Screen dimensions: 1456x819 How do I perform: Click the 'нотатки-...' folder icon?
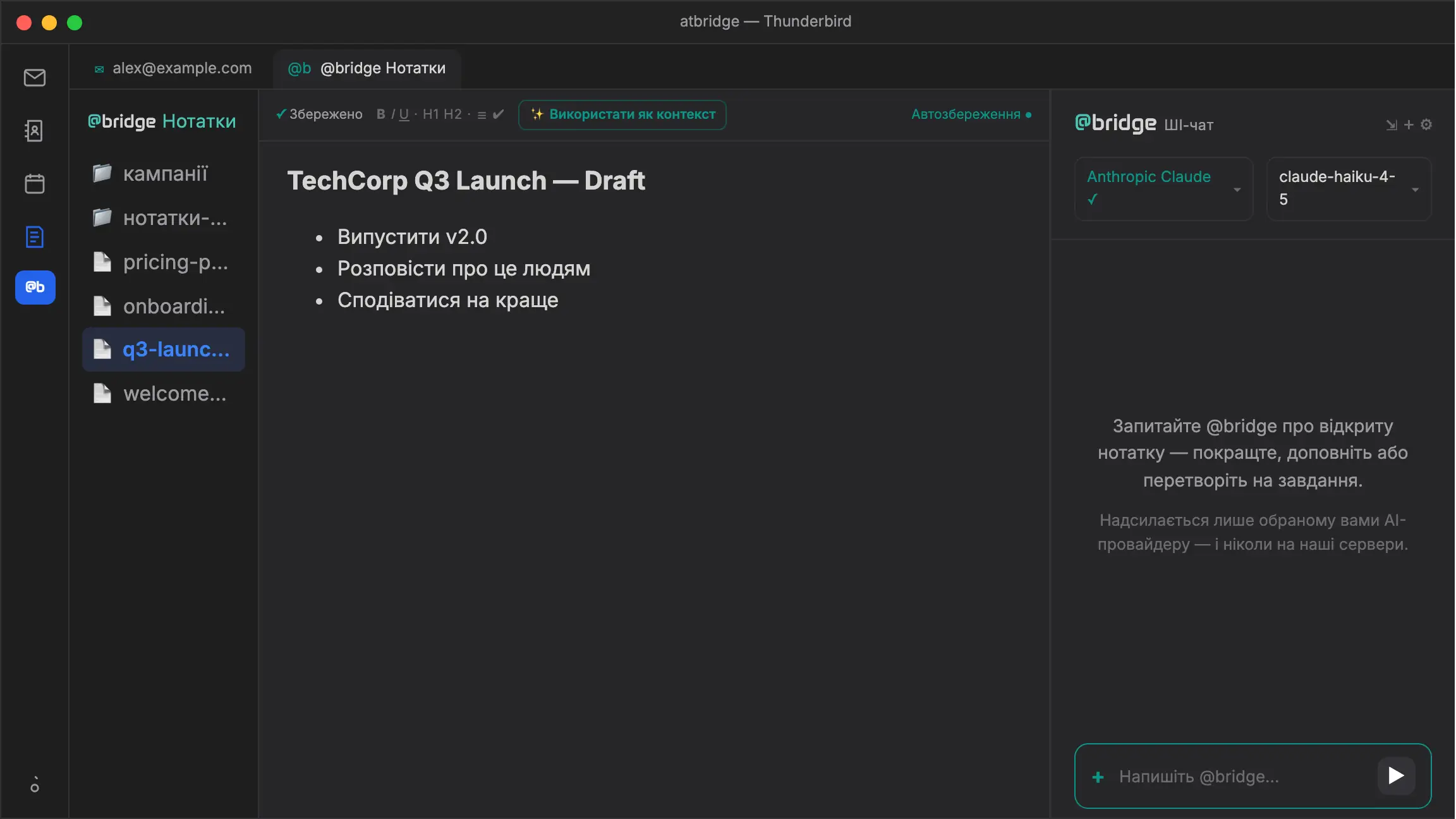click(102, 217)
